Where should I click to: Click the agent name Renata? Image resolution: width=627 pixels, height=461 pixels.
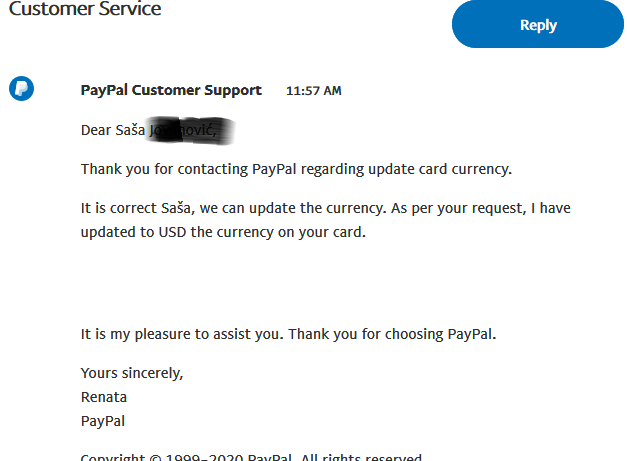104,397
